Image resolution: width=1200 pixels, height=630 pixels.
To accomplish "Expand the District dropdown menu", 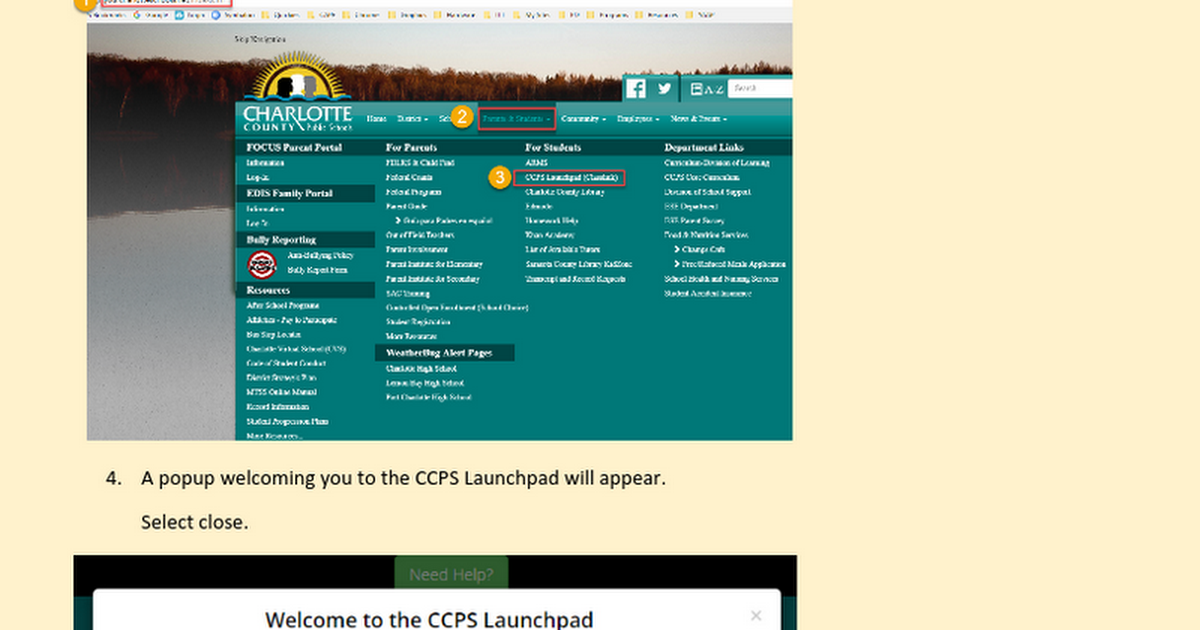I will tap(413, 119).
